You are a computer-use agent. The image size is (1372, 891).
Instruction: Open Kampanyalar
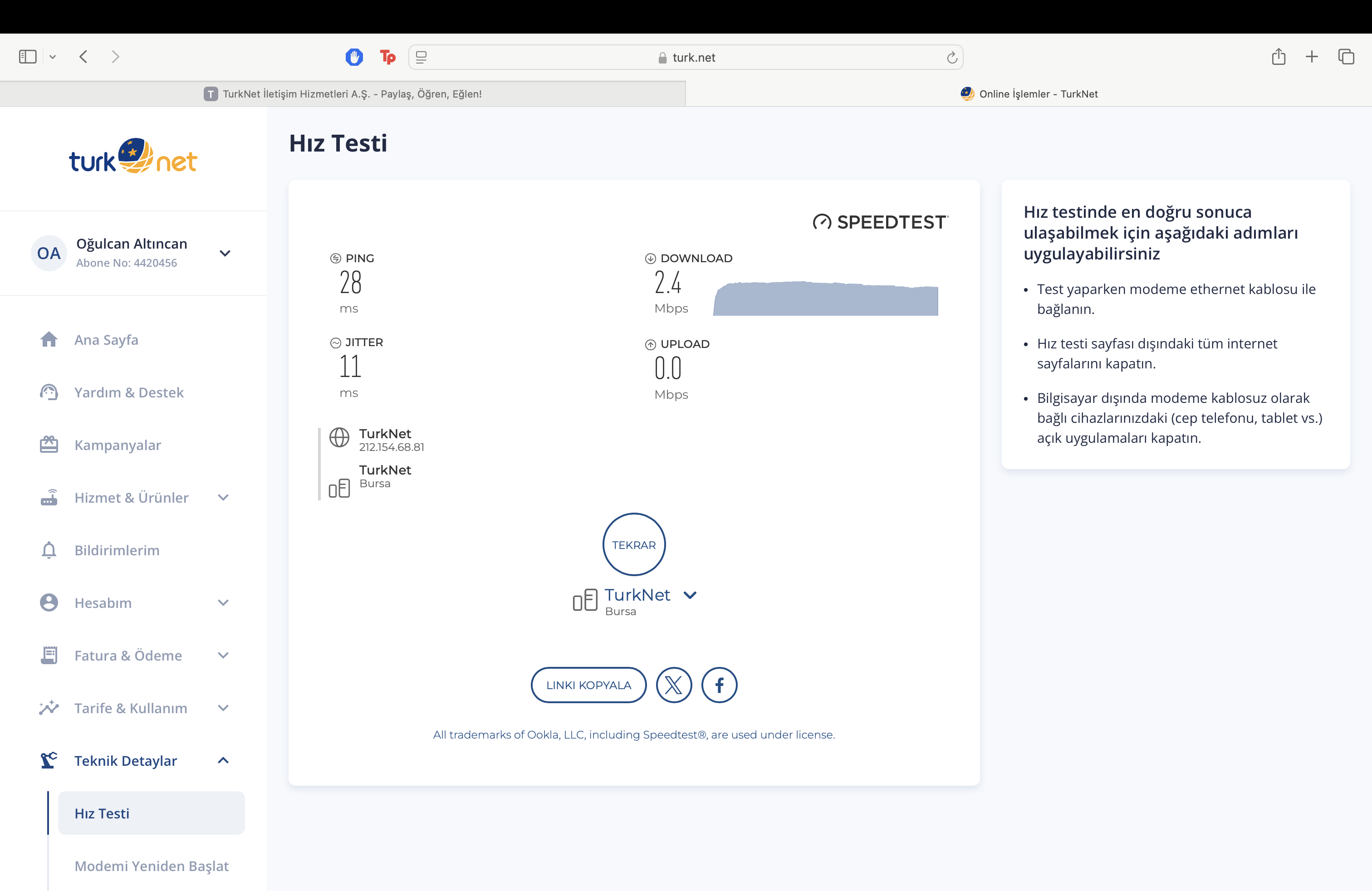click(118, 445)
